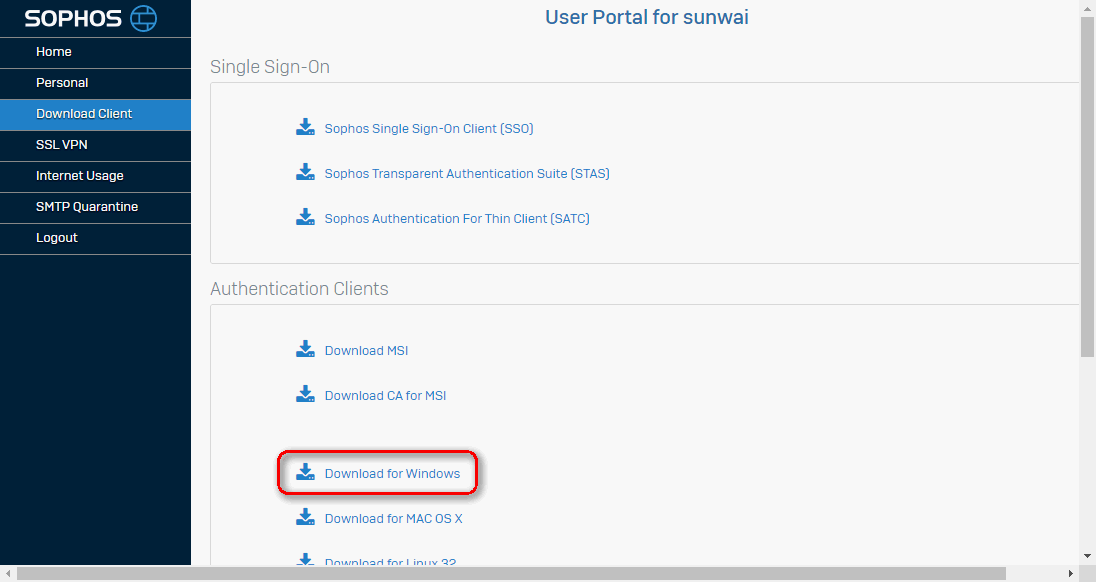
Task: Click the Download for Linux 32 link
Action: click(390, 560)
